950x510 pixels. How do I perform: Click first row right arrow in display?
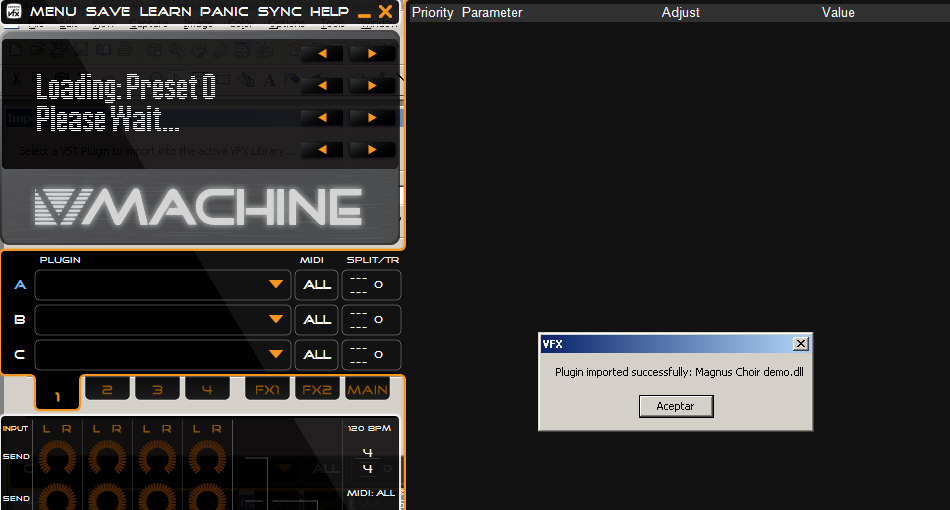[x=372, y=53]
